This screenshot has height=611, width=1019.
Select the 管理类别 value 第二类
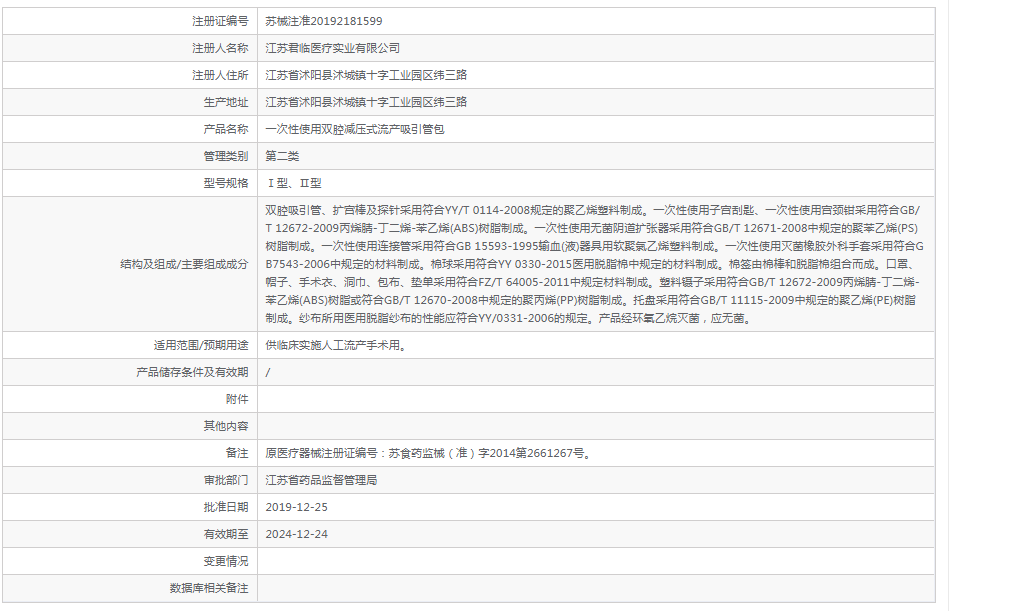coord(284,156)
